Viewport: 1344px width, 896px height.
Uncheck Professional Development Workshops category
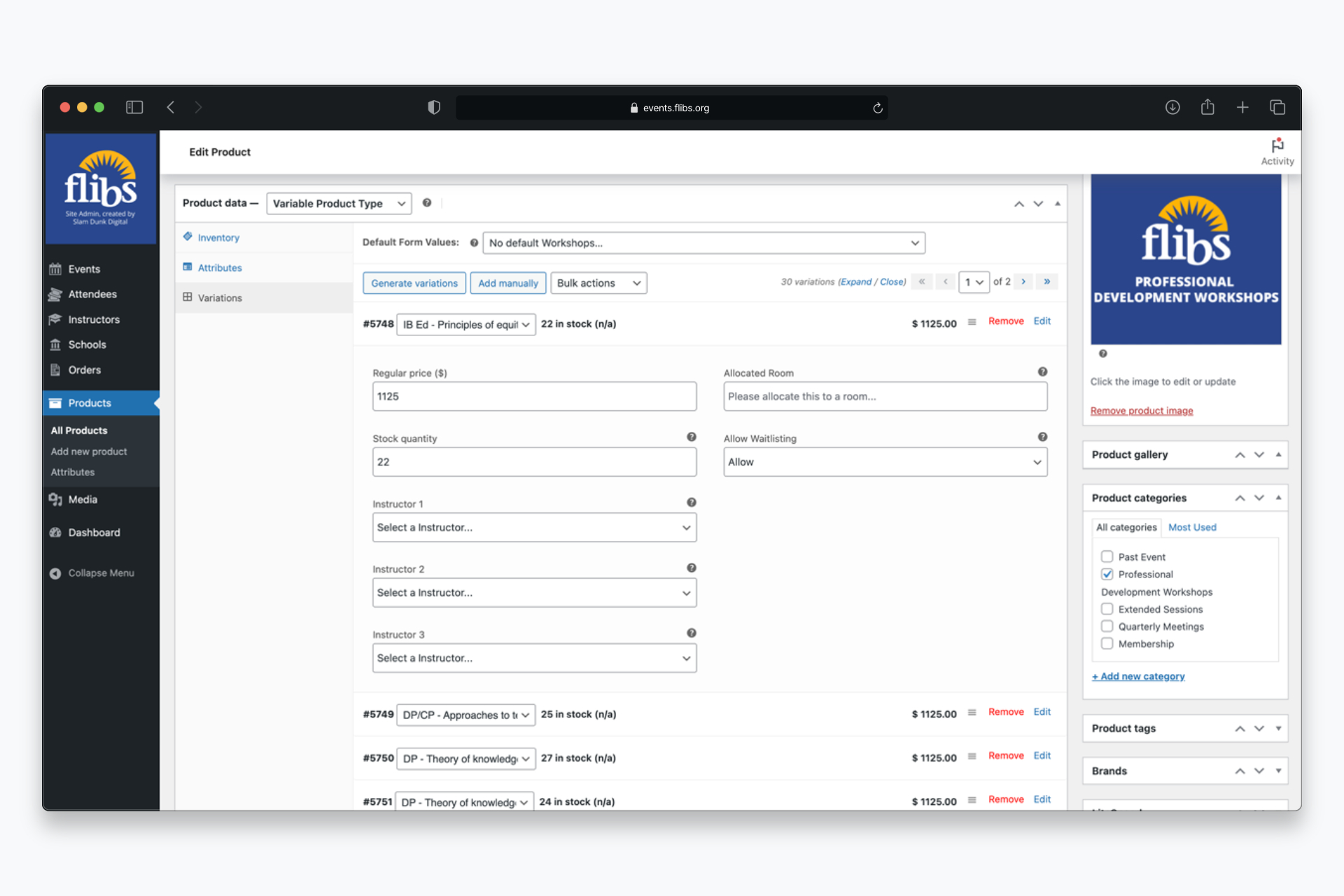tap(1107, 574)
